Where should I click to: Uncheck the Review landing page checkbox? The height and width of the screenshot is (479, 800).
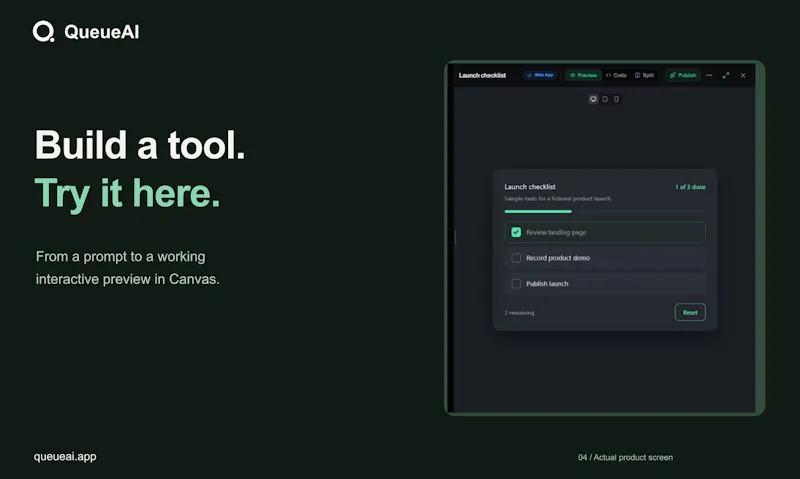tap(516, 232)
